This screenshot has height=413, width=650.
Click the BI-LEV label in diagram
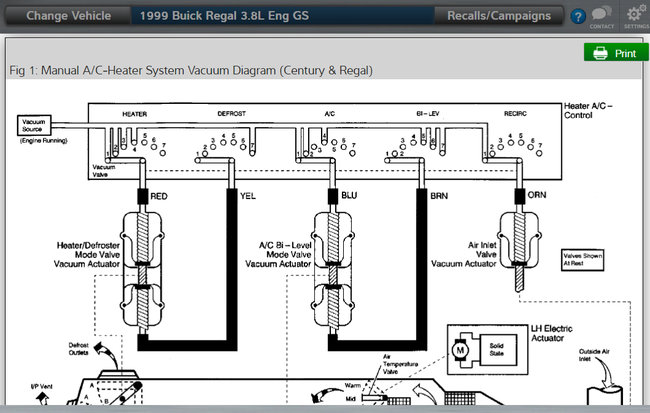pos(428,114)
